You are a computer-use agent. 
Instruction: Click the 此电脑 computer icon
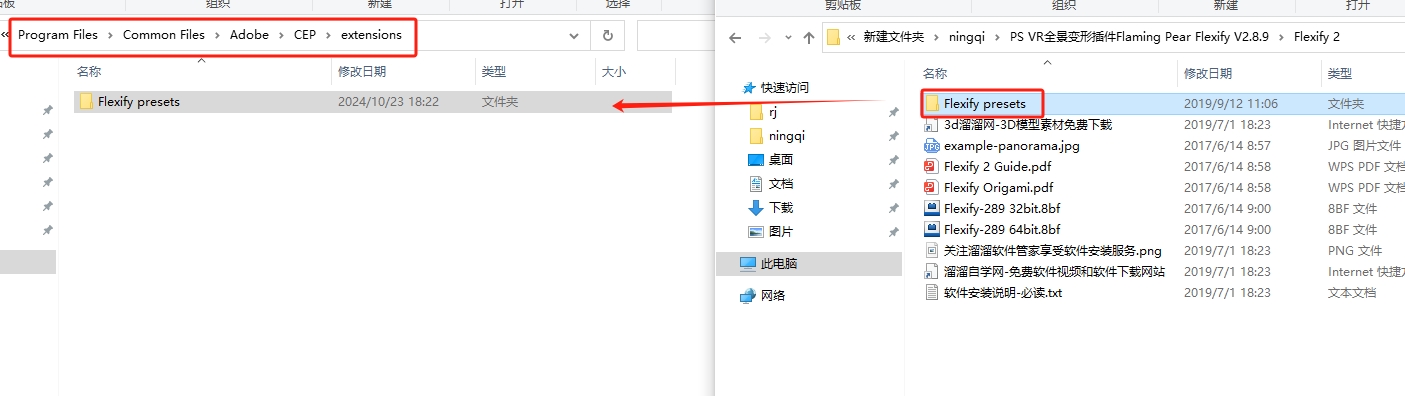click(x=748, y=264)
